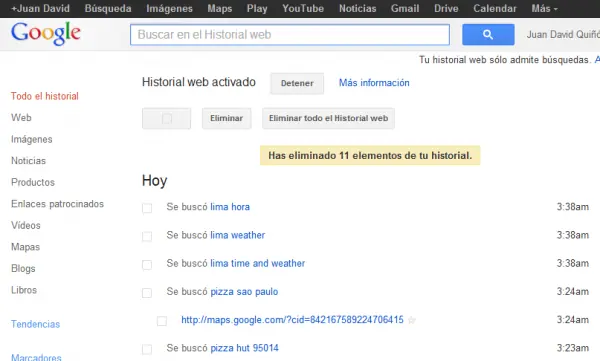Open +Juan David profile link
This screenshot has width=600, height=361.
click(40, 8)
